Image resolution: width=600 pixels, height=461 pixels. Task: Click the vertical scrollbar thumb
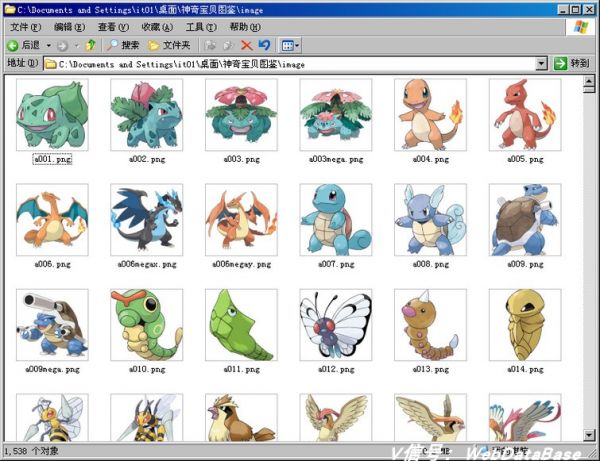coord(589,90)
